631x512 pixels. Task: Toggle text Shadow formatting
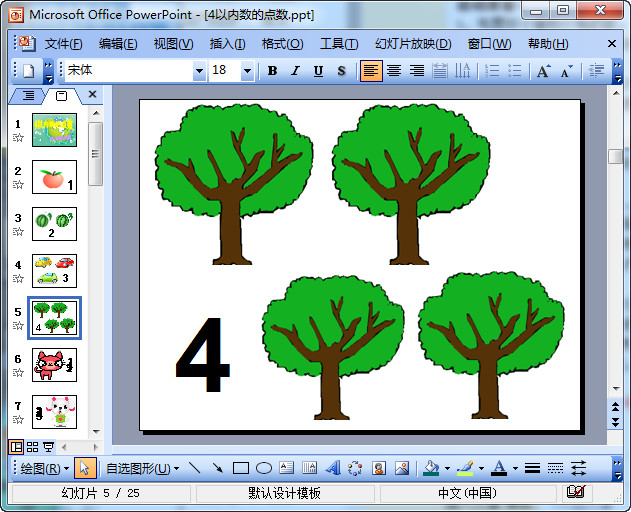pos(341,71)
